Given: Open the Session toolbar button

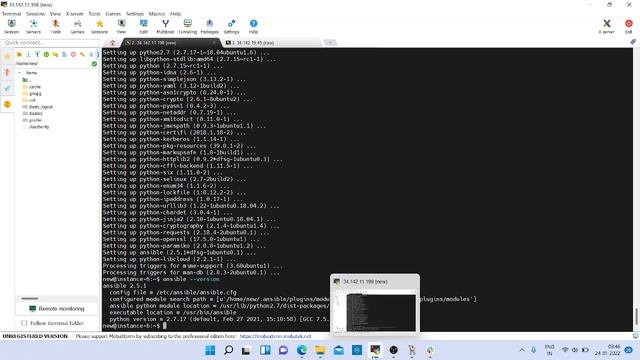Looking at the screenshot, I should coord(11,27).
